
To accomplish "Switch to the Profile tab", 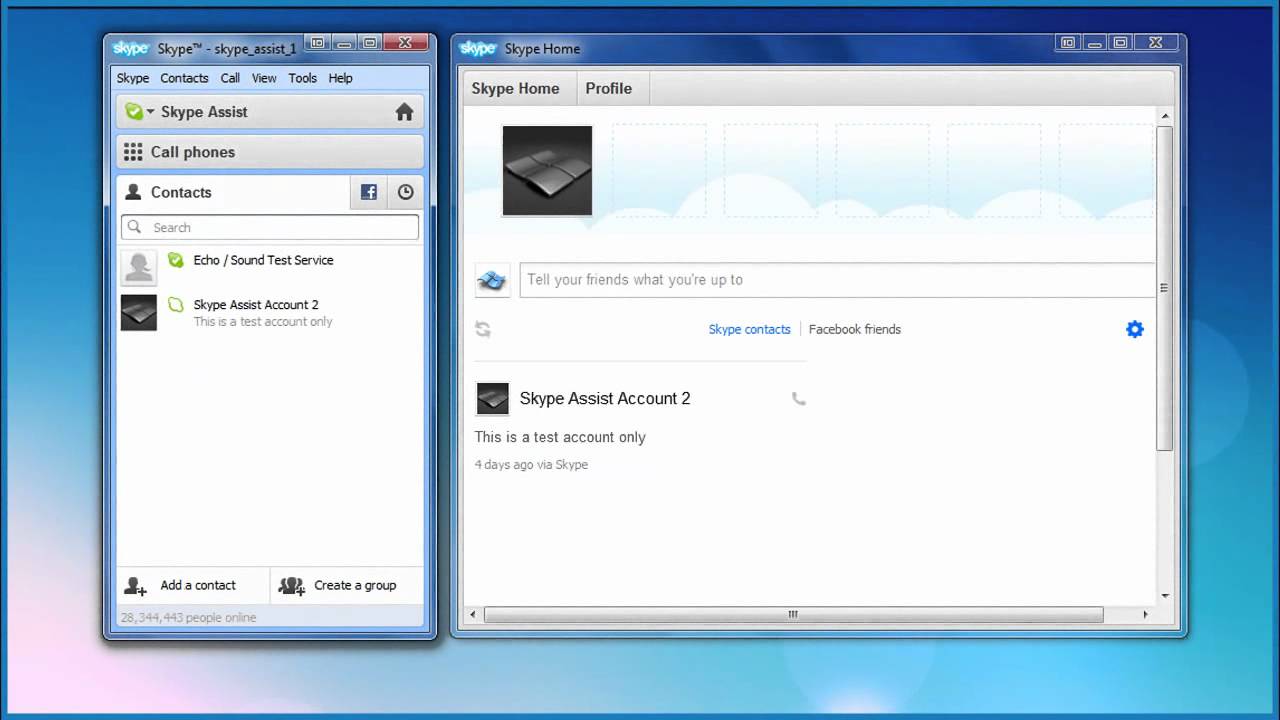I will tap(608, 88).
